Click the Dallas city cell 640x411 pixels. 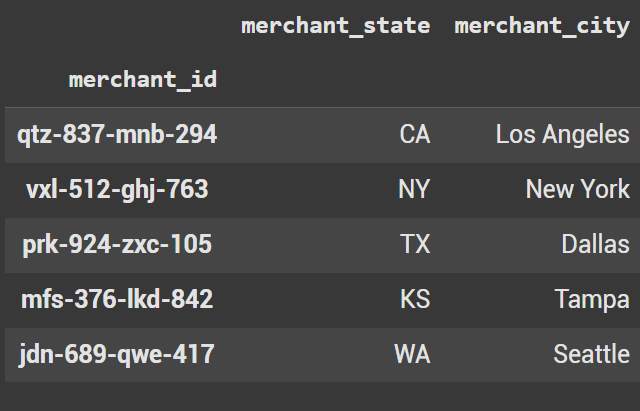coord(595,245)
